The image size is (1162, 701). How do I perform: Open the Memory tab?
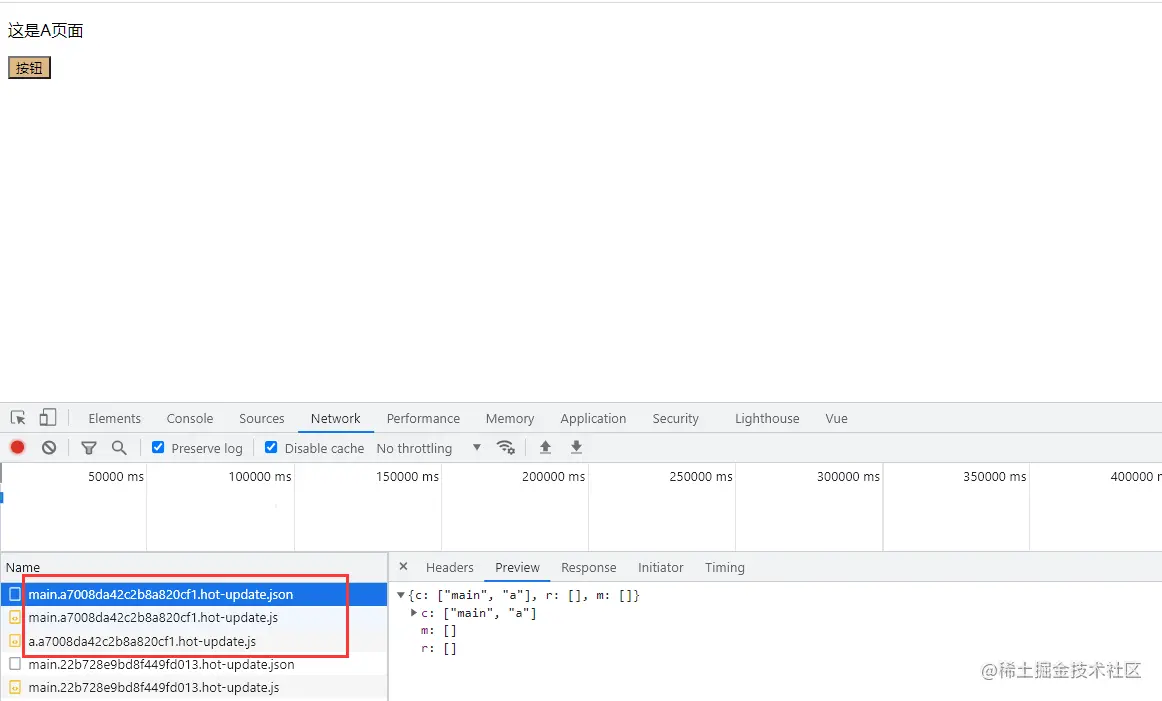tap(510, 419)
